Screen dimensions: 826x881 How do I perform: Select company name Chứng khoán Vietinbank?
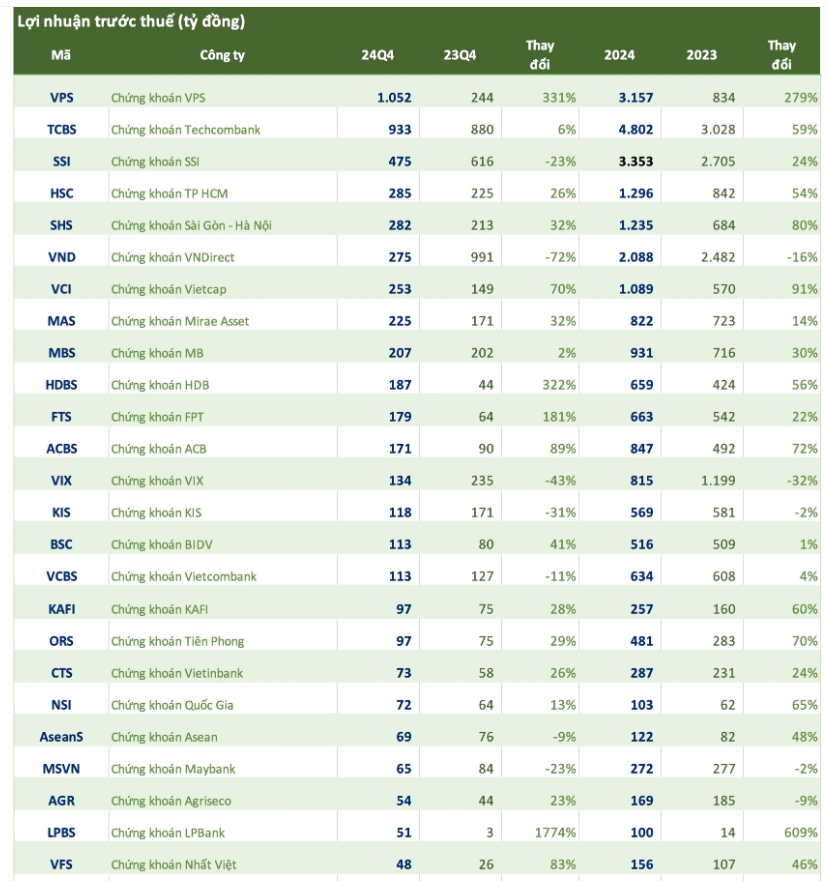tap(177, 673)
